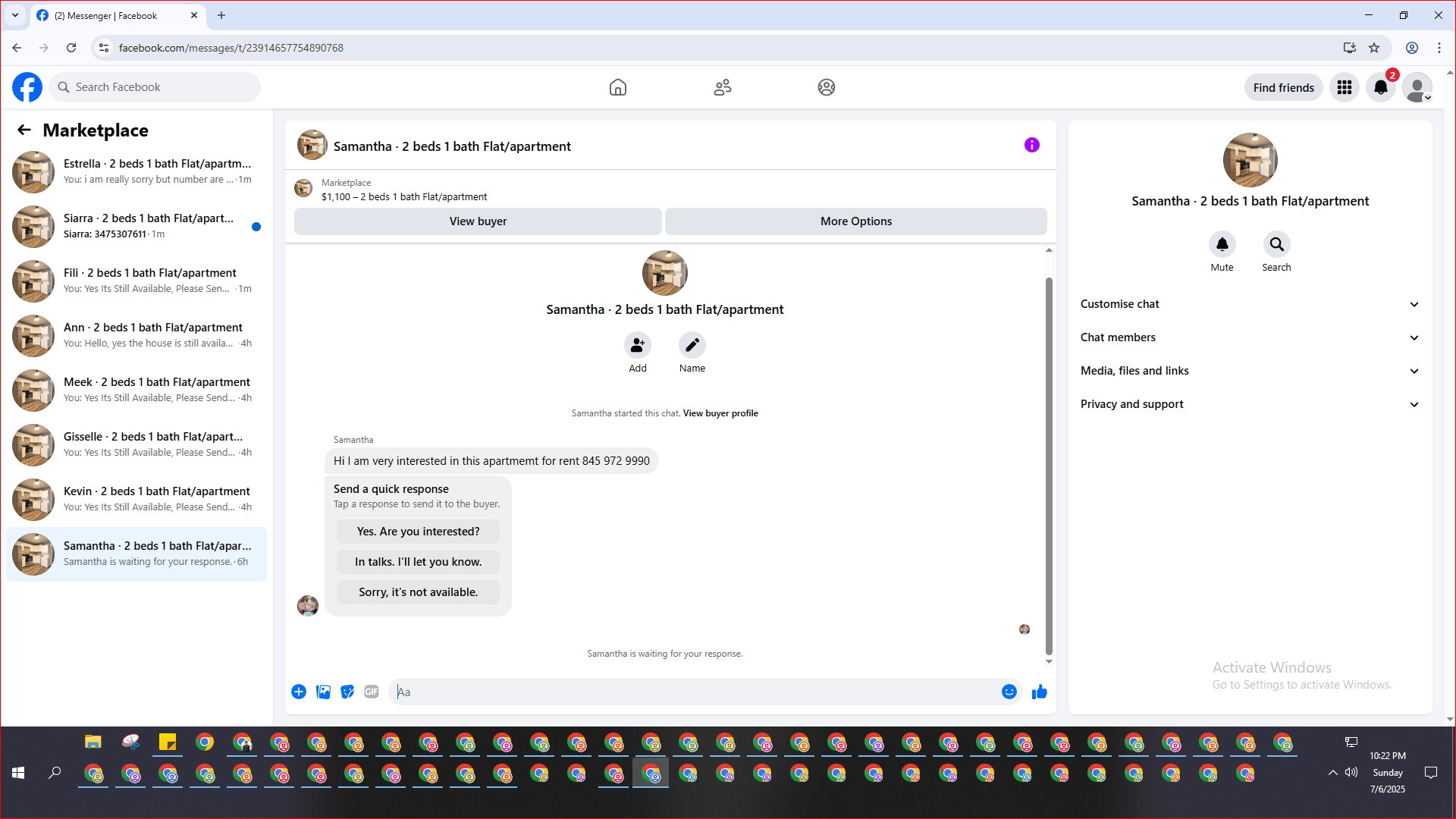
Task: Click the thumbs-up like icon
Action: (1039, 692)
